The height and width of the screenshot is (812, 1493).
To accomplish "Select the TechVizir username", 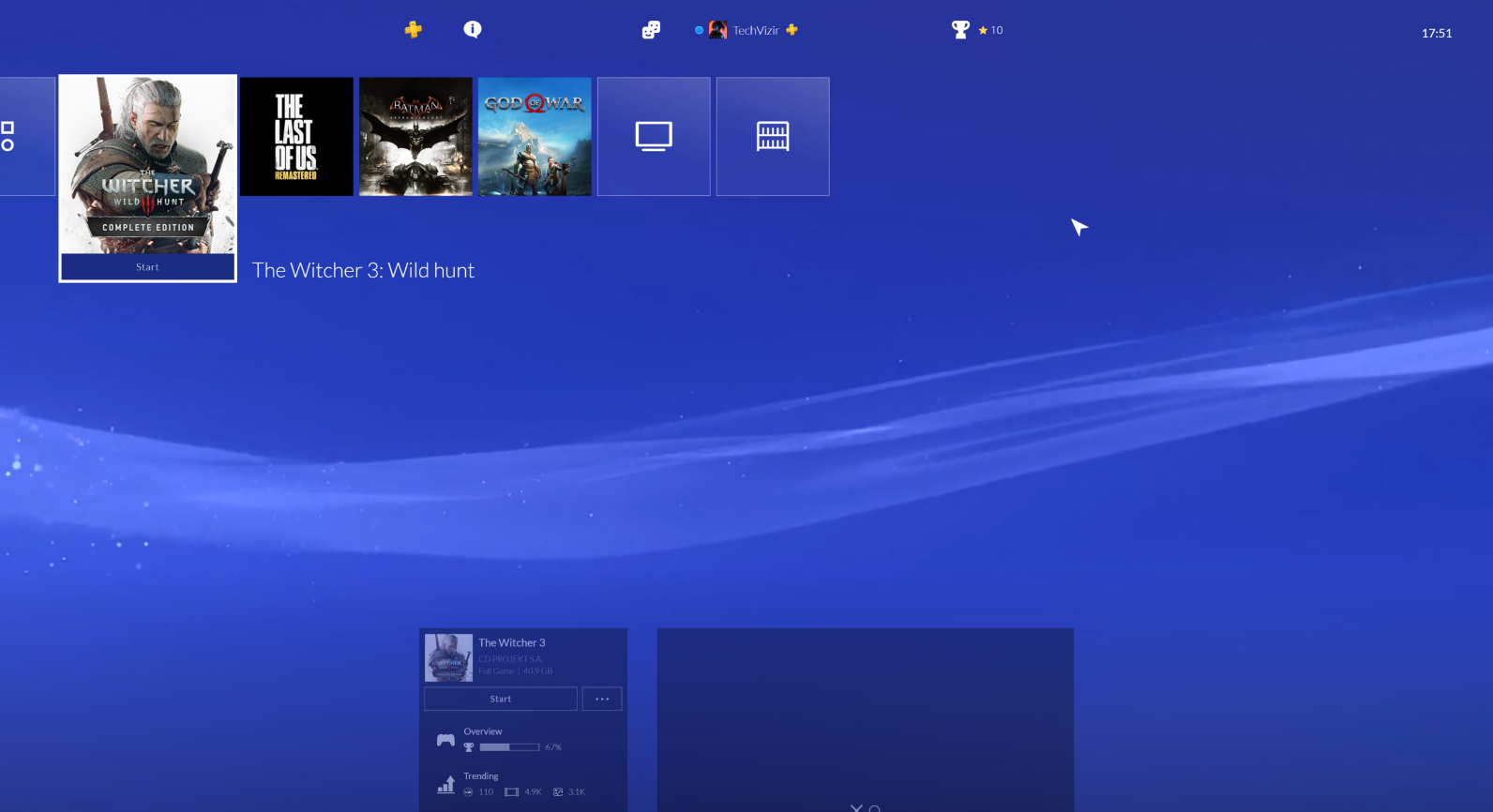I will (756, 30).
